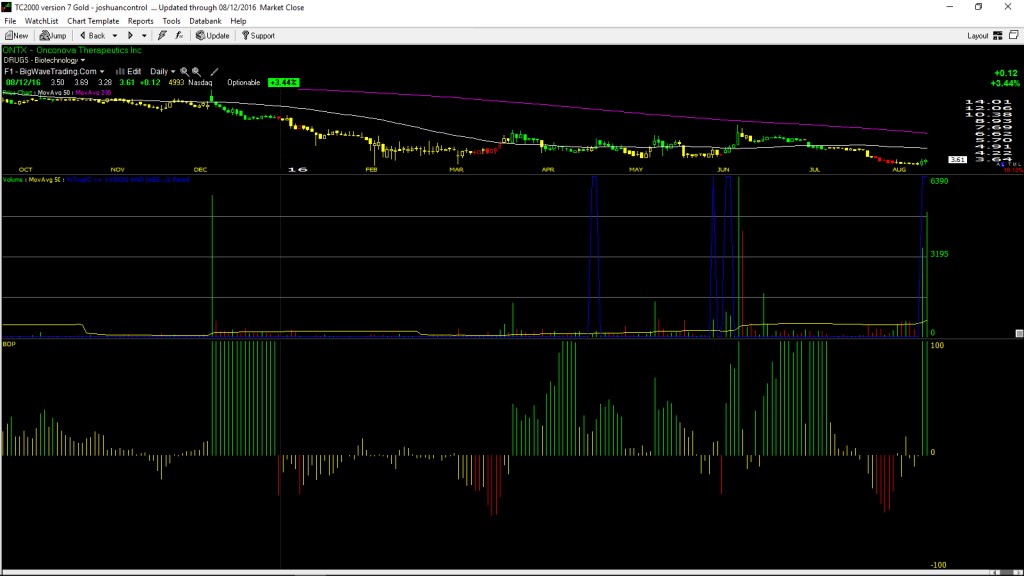Open the WatchList menu

tap(41, 21)
